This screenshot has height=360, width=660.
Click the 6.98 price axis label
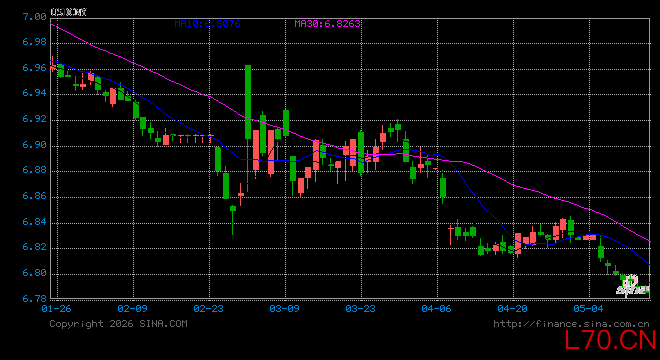click(35, 42)
